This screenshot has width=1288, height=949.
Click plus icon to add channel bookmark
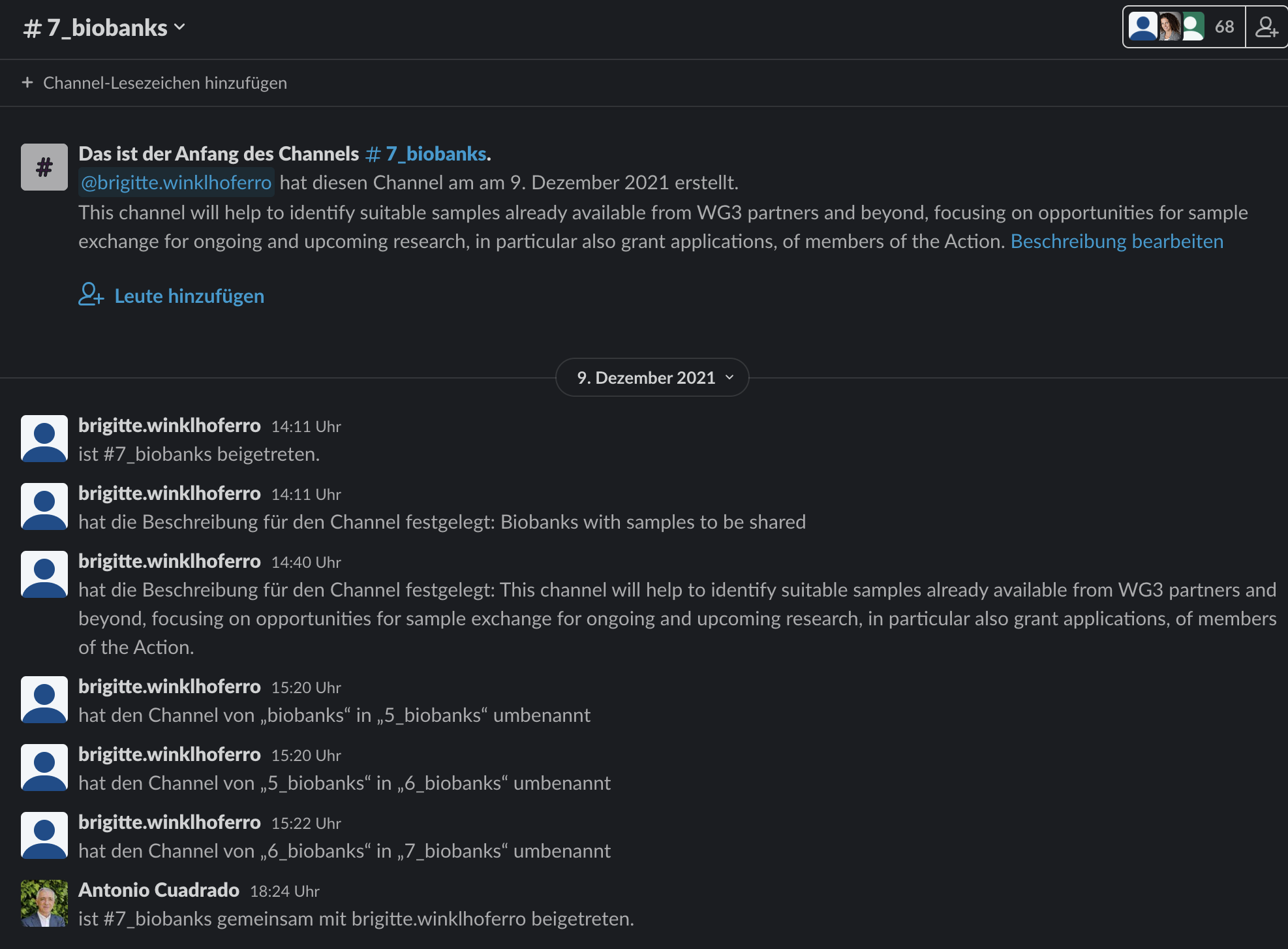(x=27, y=83)
